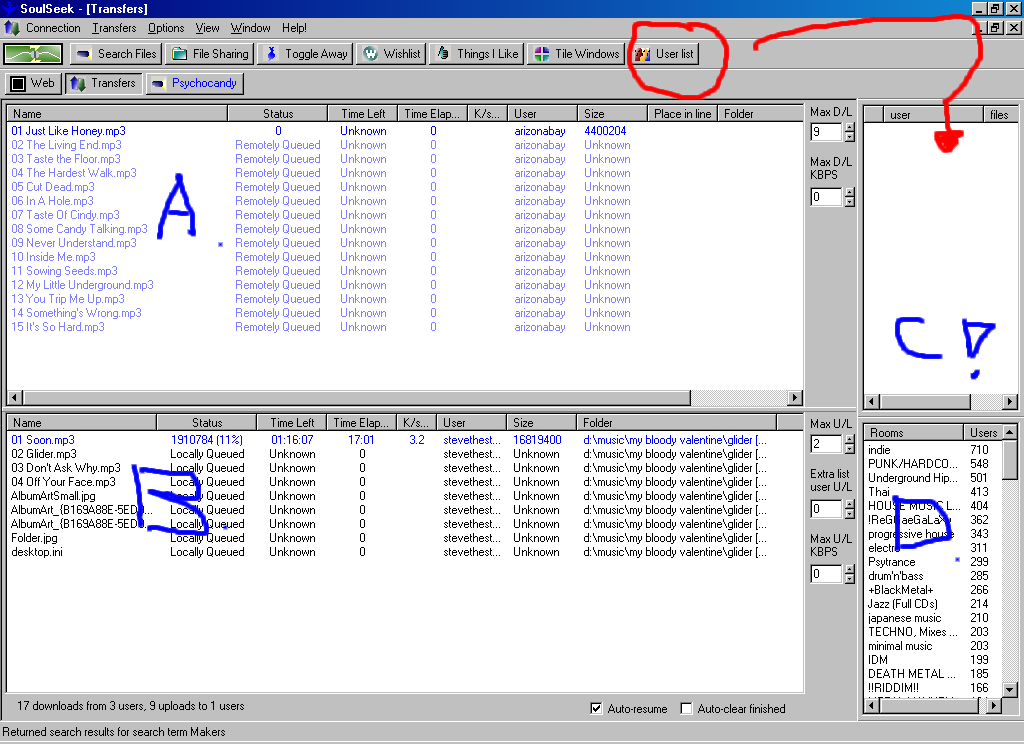Image resolution: width=1024 pixels, height=744 pixels.
Task: Decrease Max D/L with its down arrow
Action: click(x=849, y=137)
